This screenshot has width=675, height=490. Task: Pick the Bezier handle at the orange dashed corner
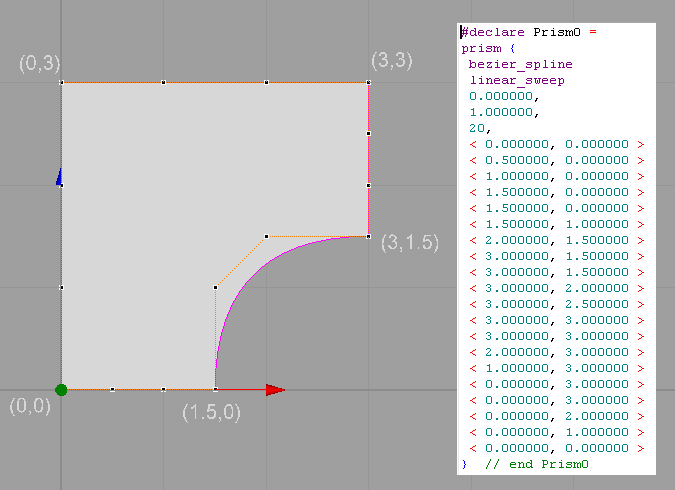click(266, 237)
